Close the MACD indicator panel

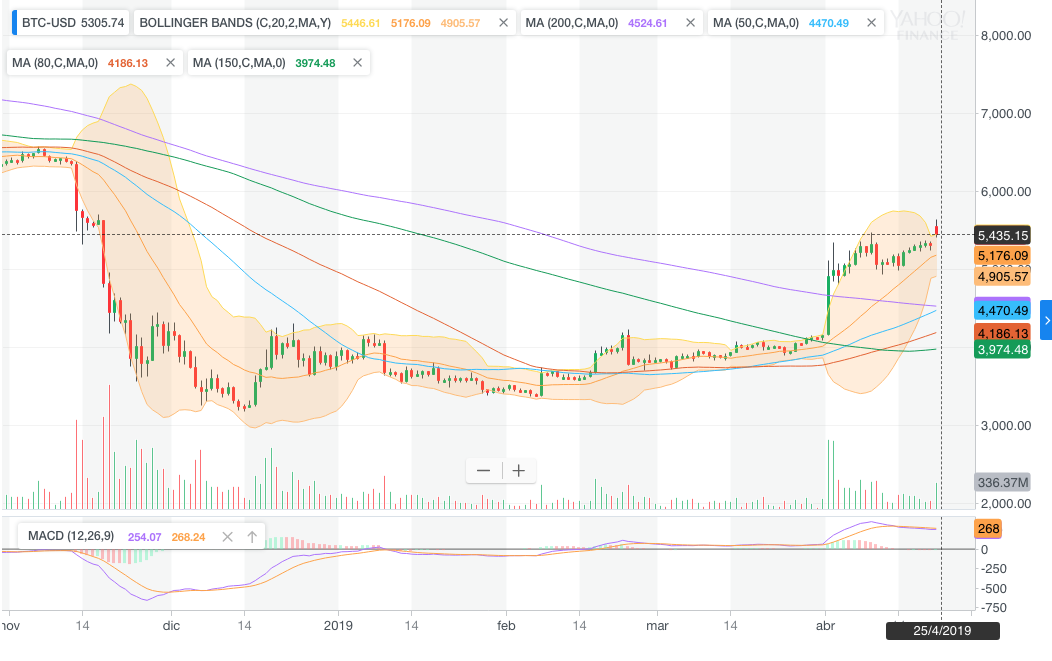(227, 537)
